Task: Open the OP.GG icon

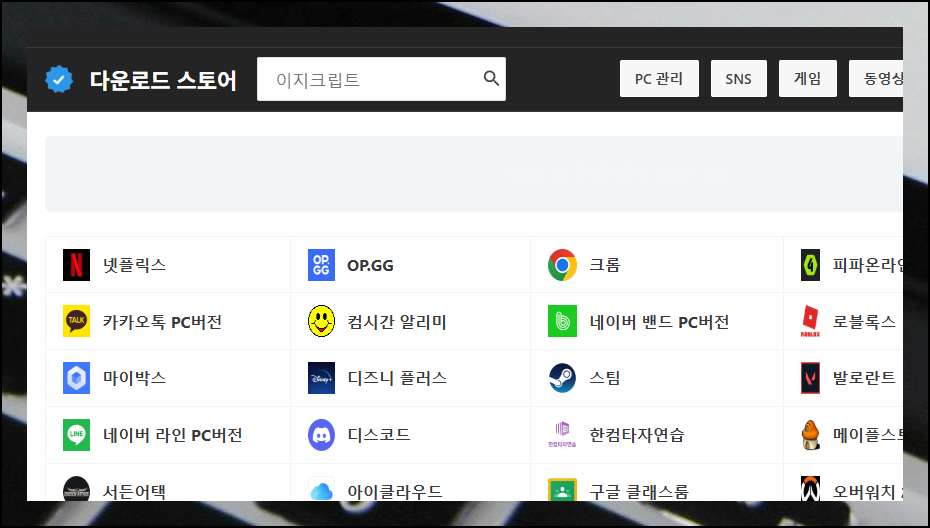Action: point(321,265)
